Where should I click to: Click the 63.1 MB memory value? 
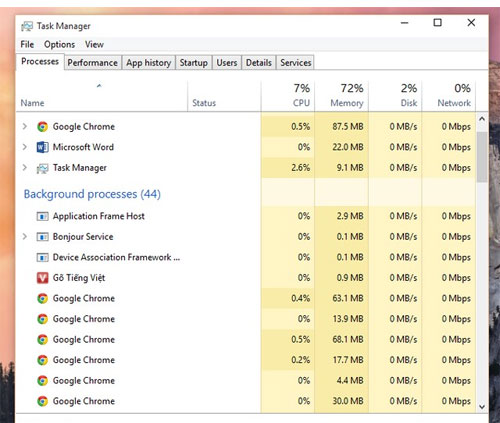tap(348, 298)
